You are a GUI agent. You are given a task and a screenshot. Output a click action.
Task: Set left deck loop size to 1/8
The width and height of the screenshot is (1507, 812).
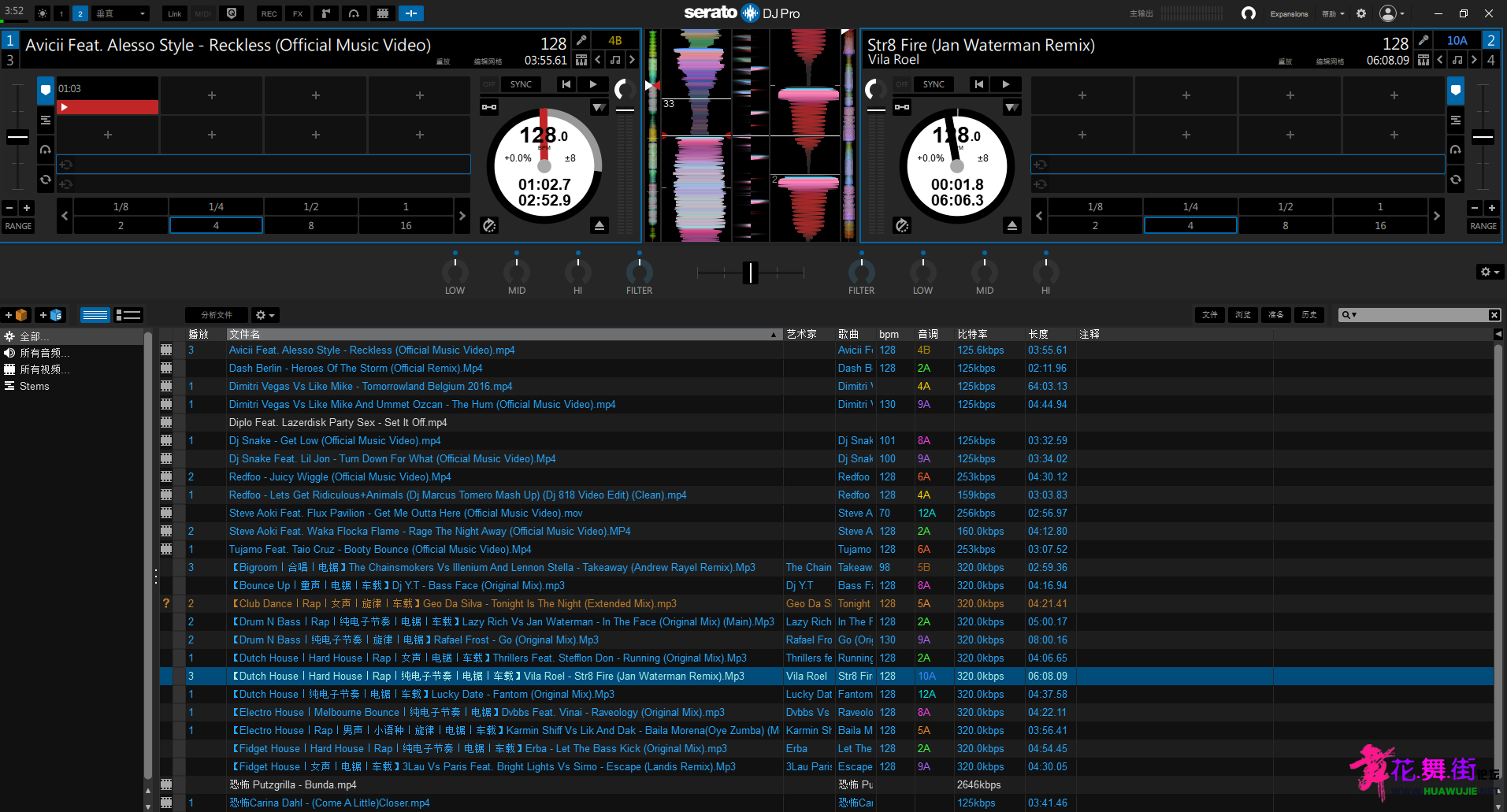point(121,206)
